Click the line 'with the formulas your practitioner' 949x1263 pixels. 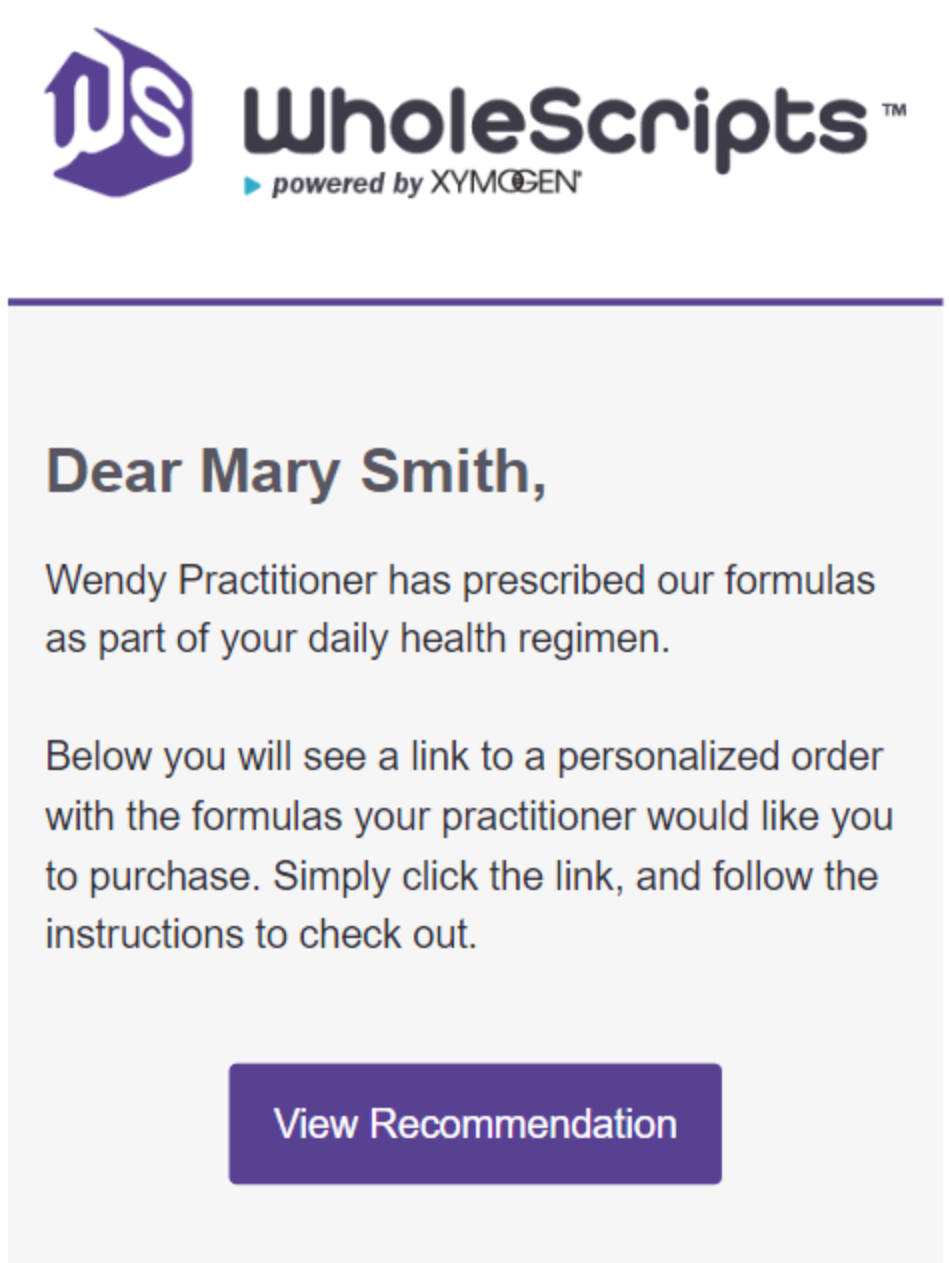[469, 817]
